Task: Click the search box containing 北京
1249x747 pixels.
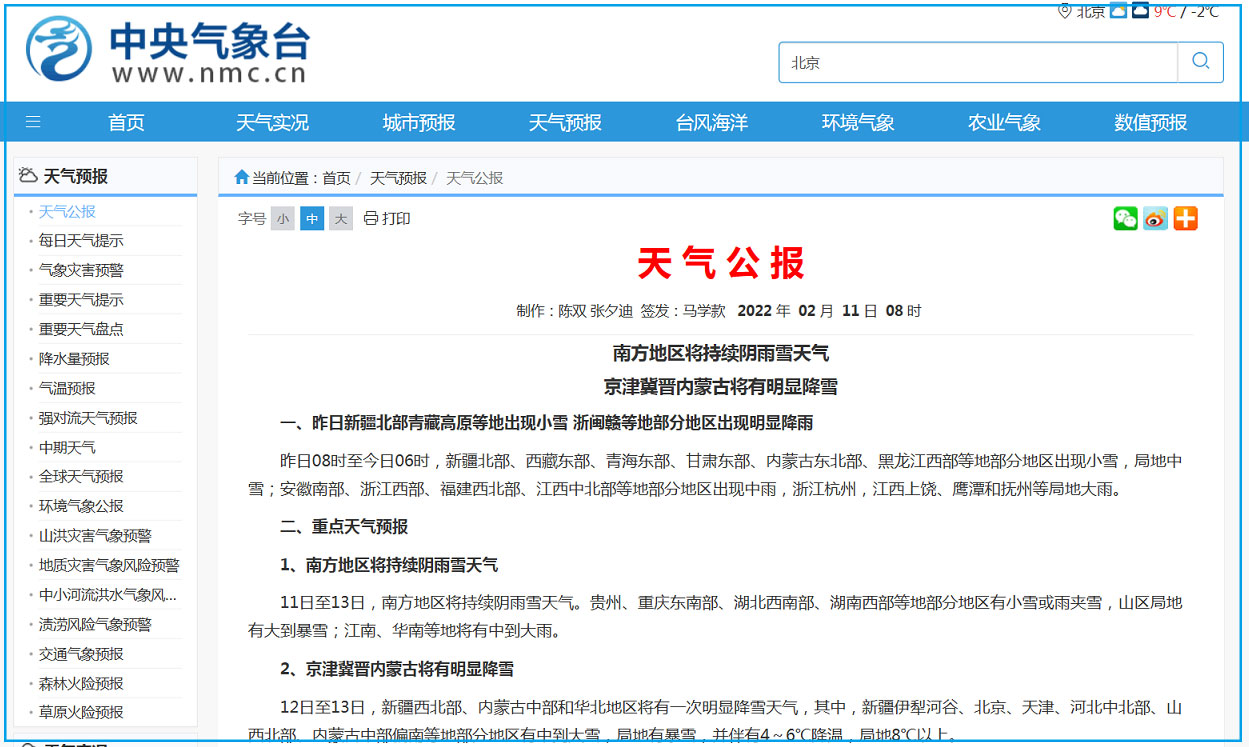Action: click(x=977, y=62)
